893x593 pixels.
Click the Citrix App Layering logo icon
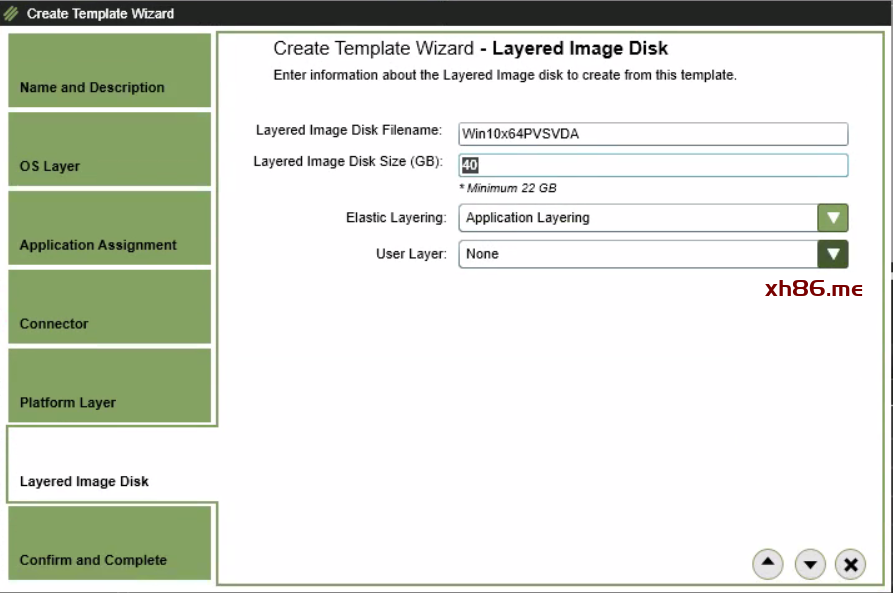[x=12, y=14]
